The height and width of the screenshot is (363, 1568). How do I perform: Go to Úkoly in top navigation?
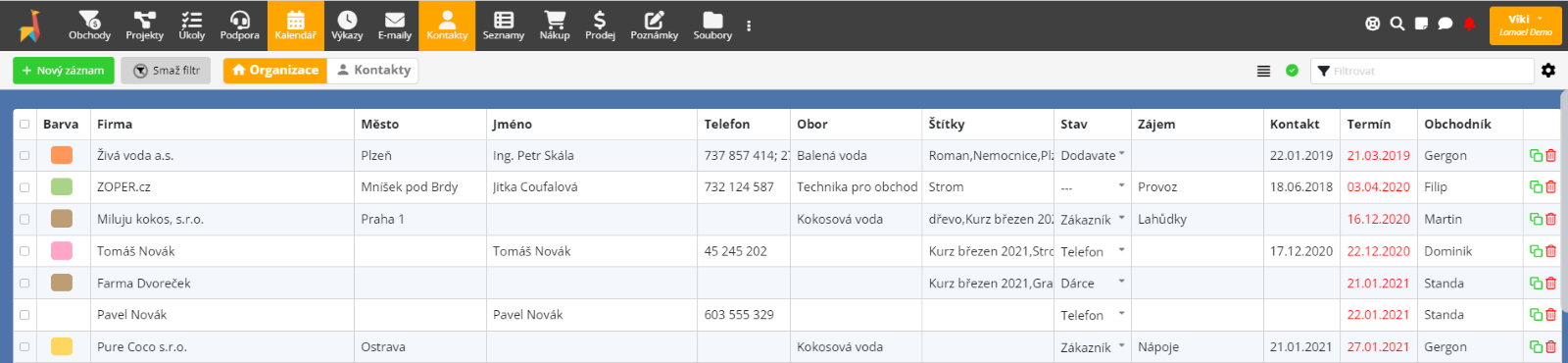pos(191,26)
